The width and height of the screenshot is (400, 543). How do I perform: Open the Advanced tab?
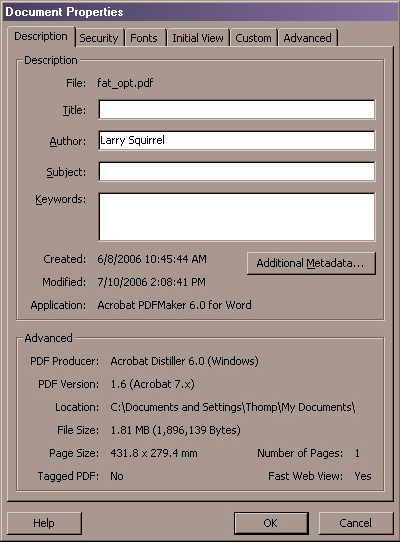(308, 37)
